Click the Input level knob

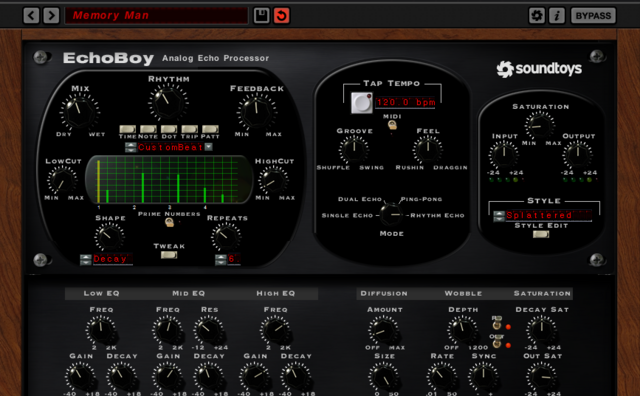point(504,155)
